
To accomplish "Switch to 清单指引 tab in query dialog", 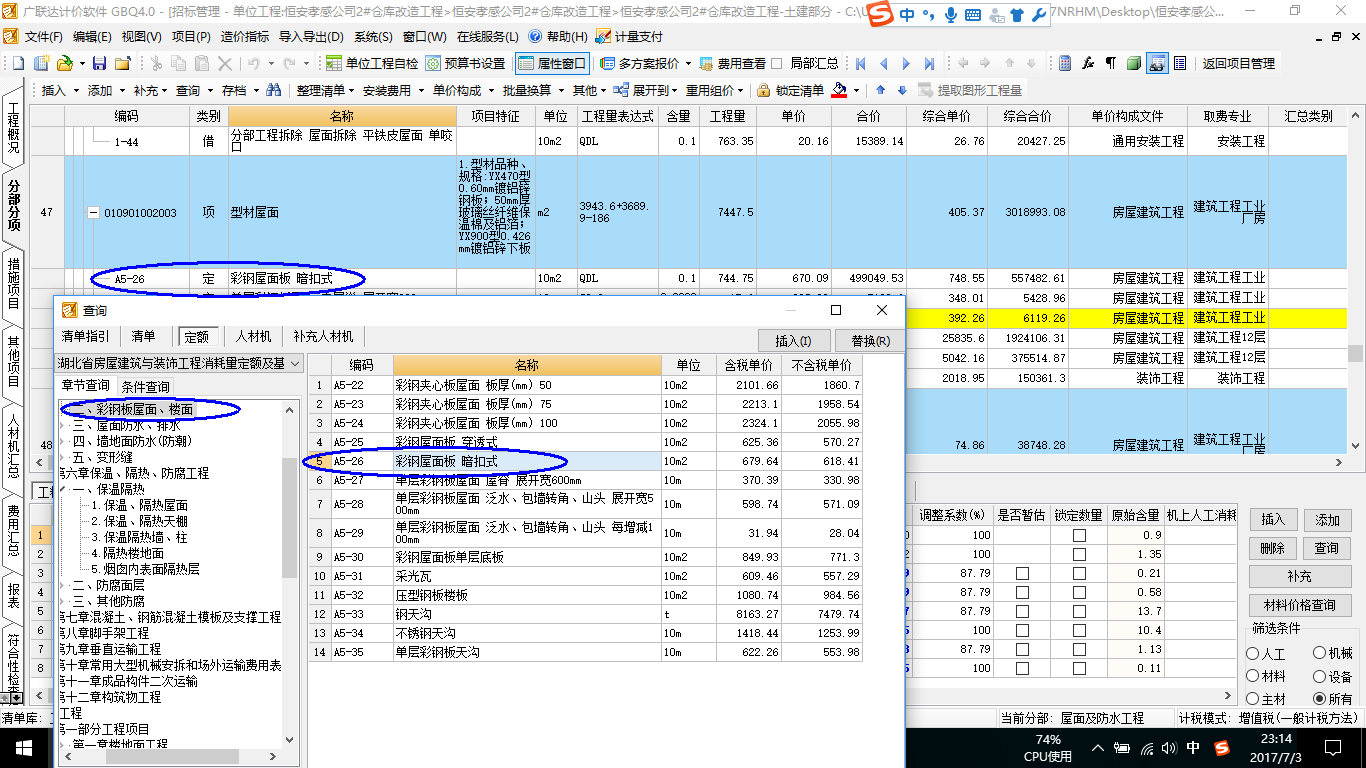I will [x=86, y=337].
